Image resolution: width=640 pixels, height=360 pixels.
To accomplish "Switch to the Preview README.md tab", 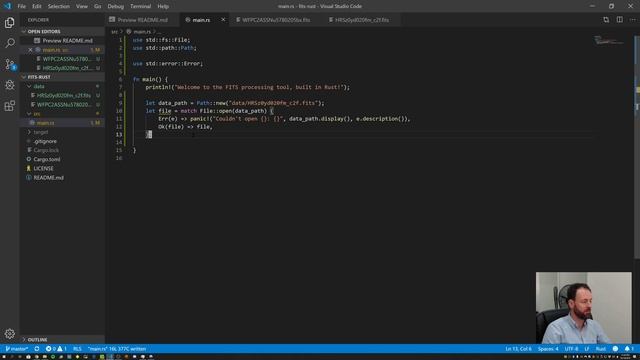I will (x=142, y=20).
